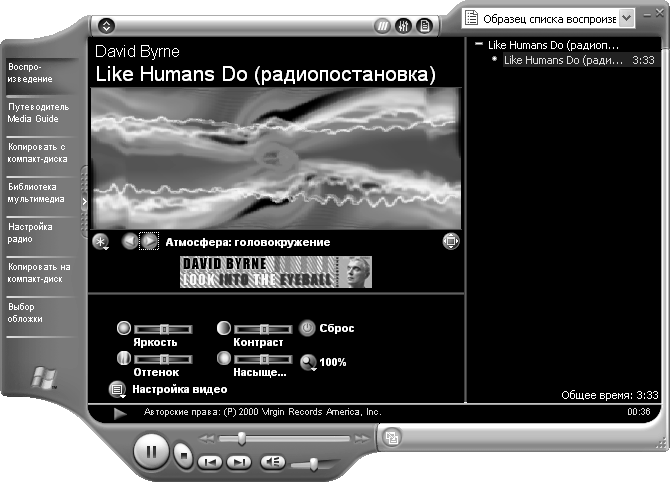Click the play status icon in status bar
Screen dimensions: 670x482
(x=120, y=414)
